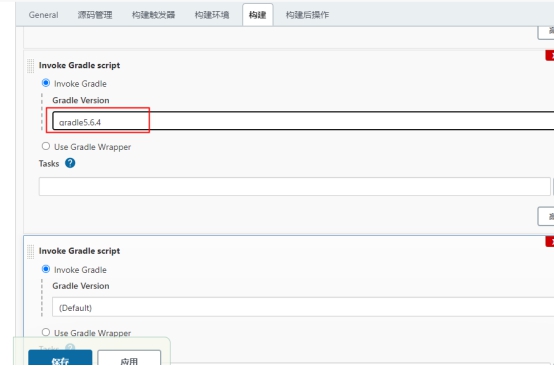Delete the first Invoke Gradle script step
The image size is (554, 366).
click(x=550, y=55)
